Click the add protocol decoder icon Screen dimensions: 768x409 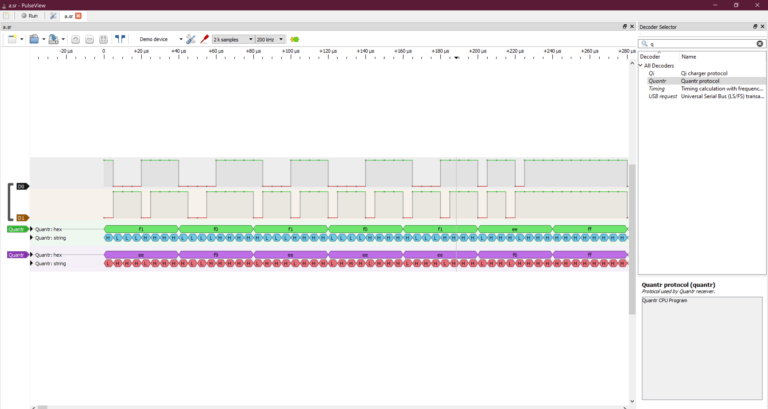(x=294, y=39)
